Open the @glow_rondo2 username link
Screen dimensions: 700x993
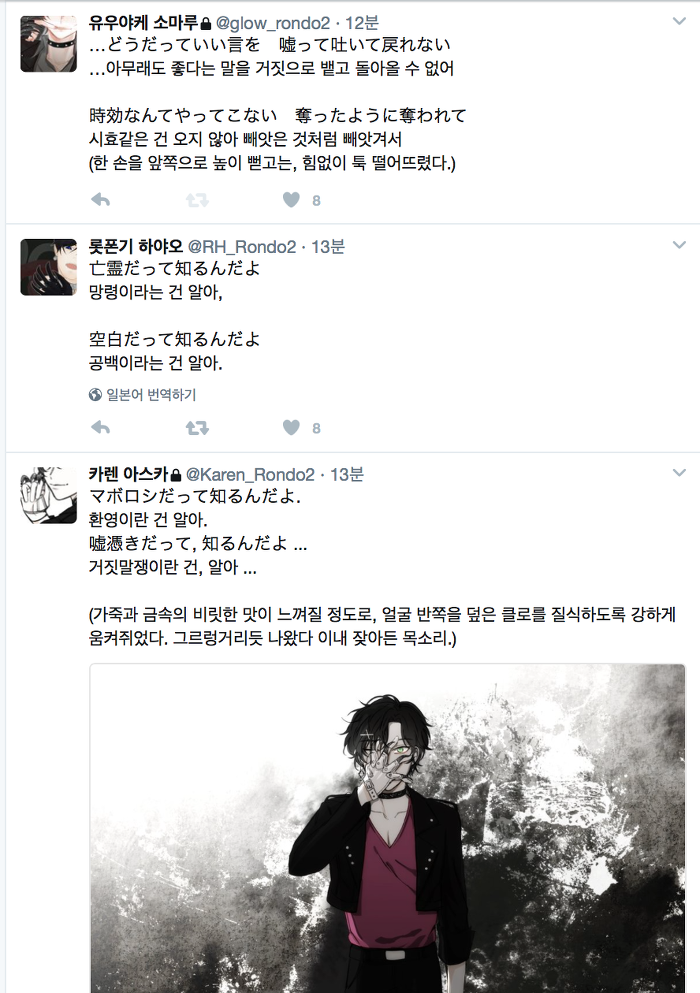coord(273,23)
